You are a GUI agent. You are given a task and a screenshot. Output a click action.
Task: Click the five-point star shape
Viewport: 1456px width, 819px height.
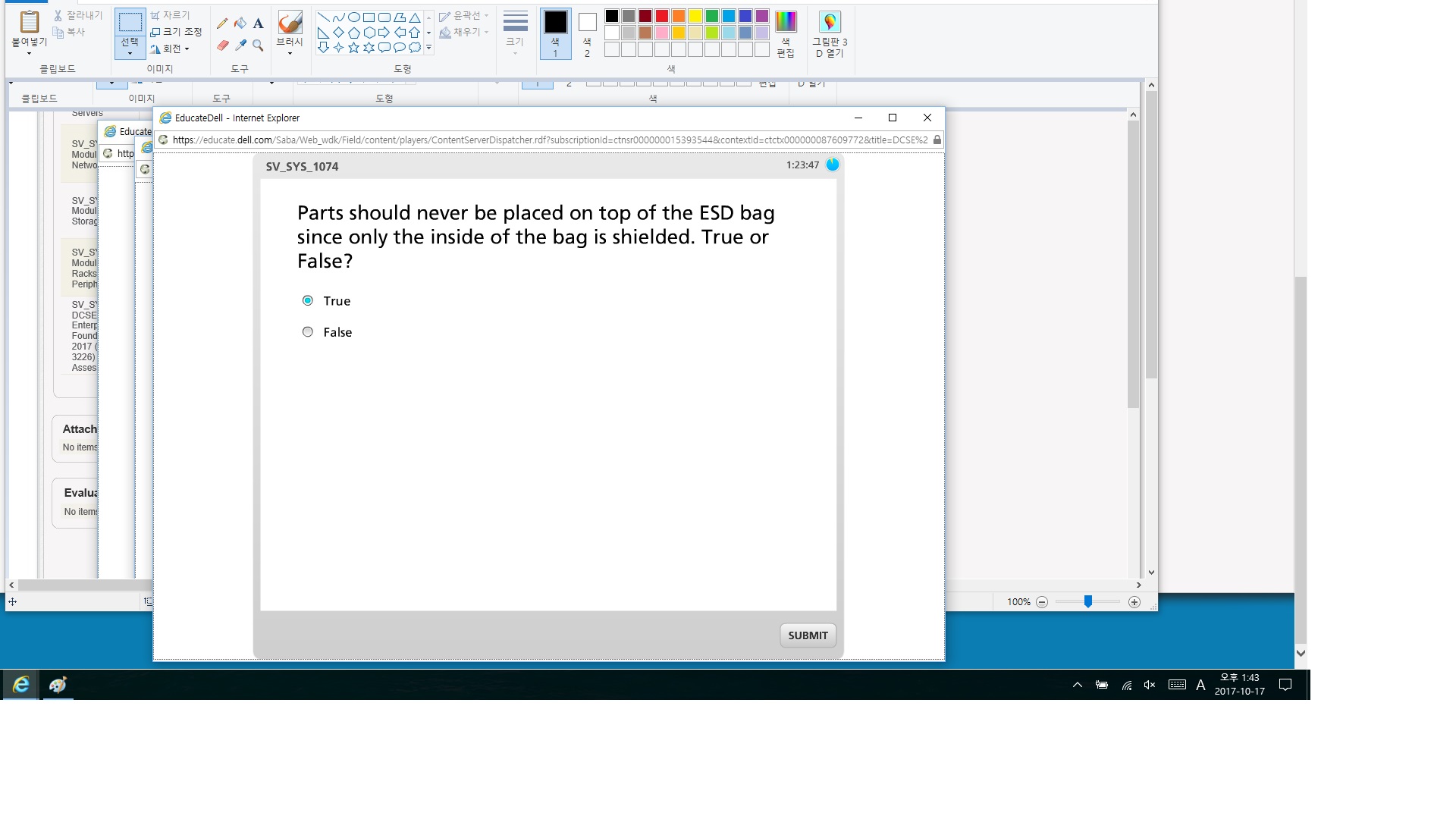point(353,48)
